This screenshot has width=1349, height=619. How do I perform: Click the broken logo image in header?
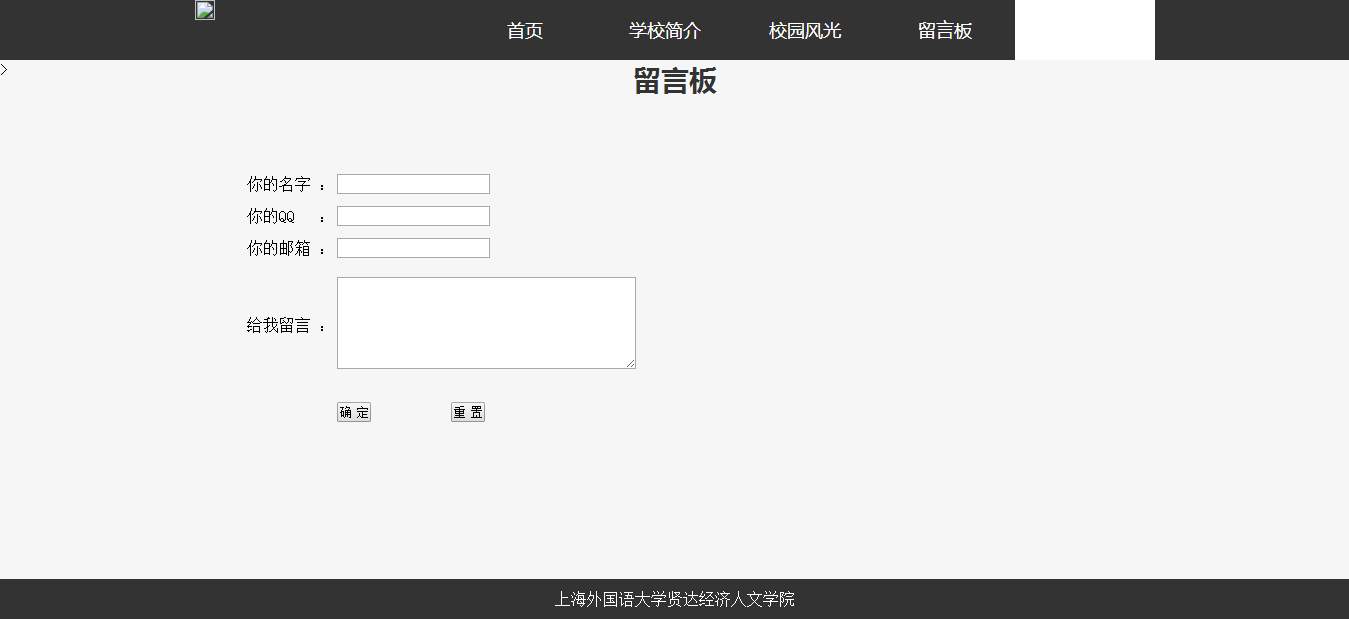(205, 10)
